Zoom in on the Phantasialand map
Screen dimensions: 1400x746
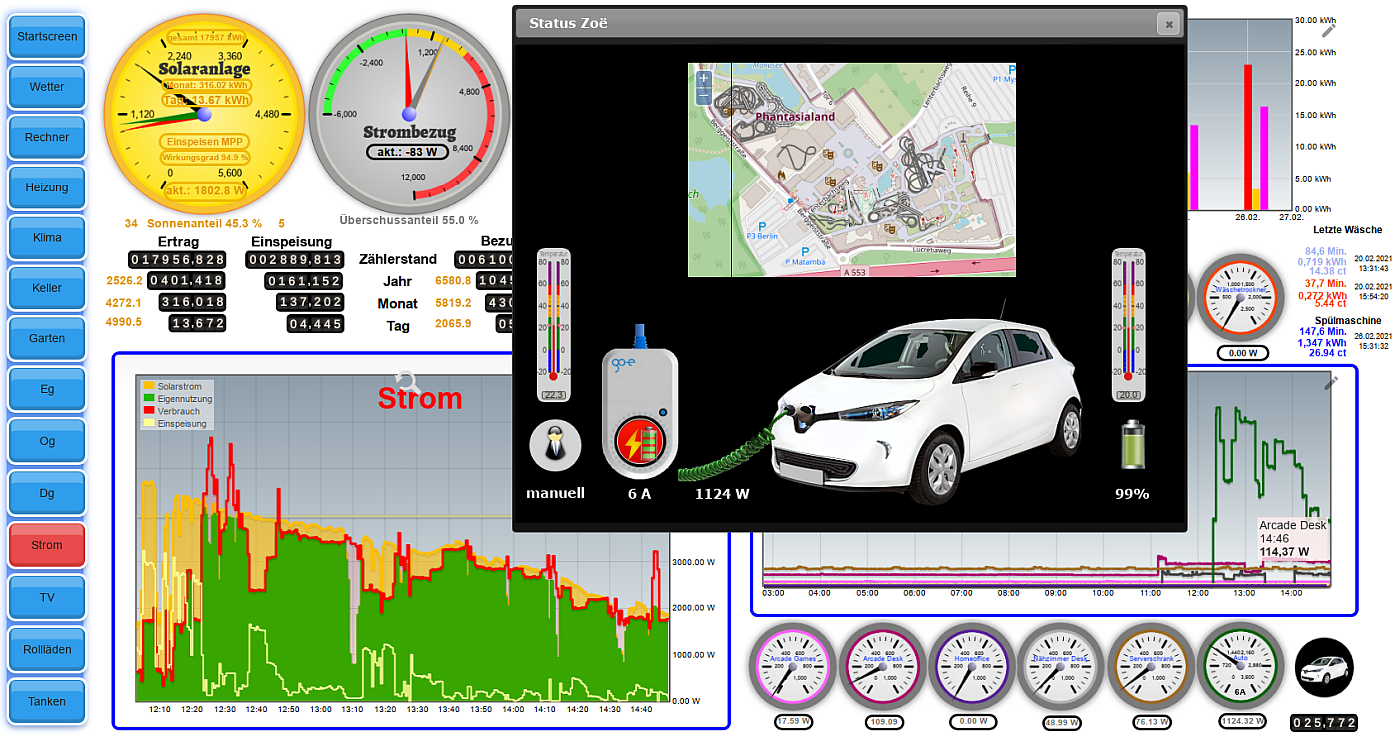(703, 79)
